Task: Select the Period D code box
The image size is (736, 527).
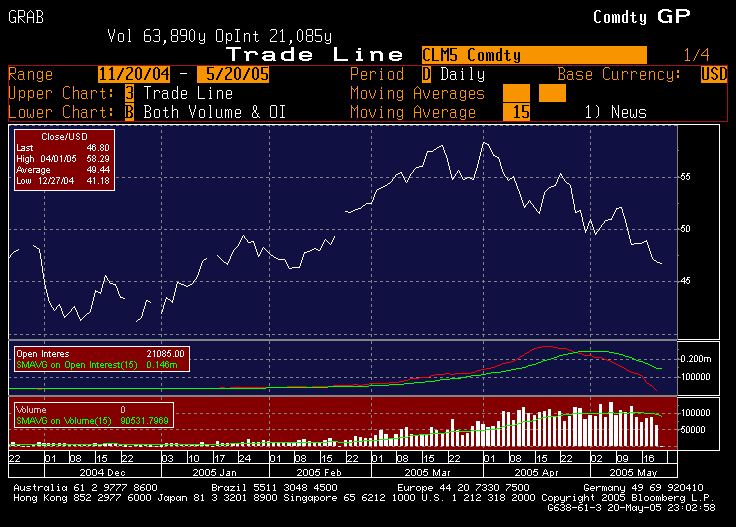Action: pyautogui.click(x=426, y=74)
